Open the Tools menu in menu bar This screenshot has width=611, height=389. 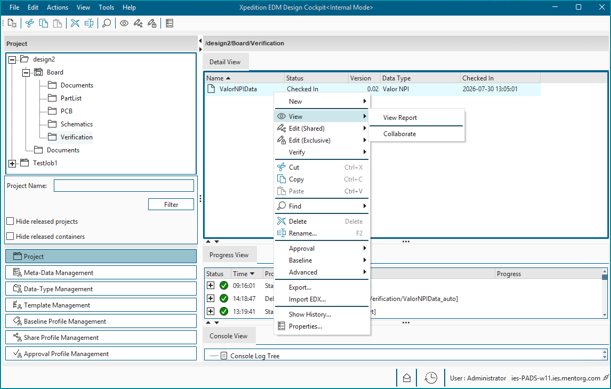[x=106, y=7]
